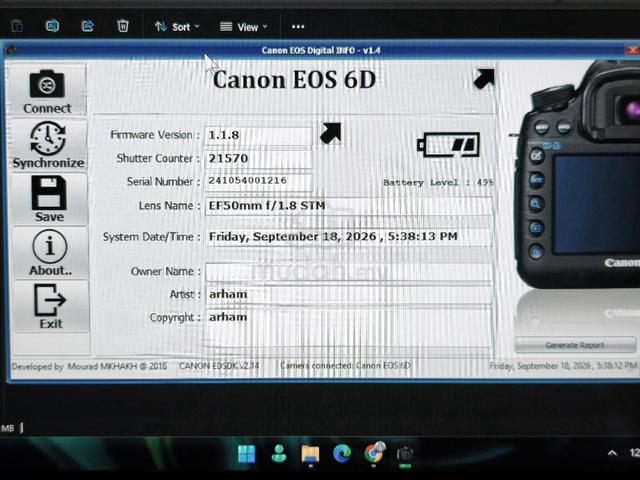Viewport: 640px width, 480px height.
Task: Click the Battery Level percentage text
Action: coord(438,182)
